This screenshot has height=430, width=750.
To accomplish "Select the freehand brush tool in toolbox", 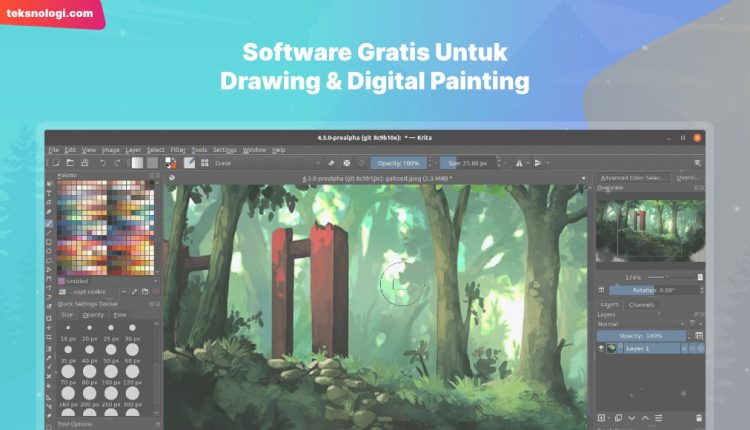I will 50,223.
